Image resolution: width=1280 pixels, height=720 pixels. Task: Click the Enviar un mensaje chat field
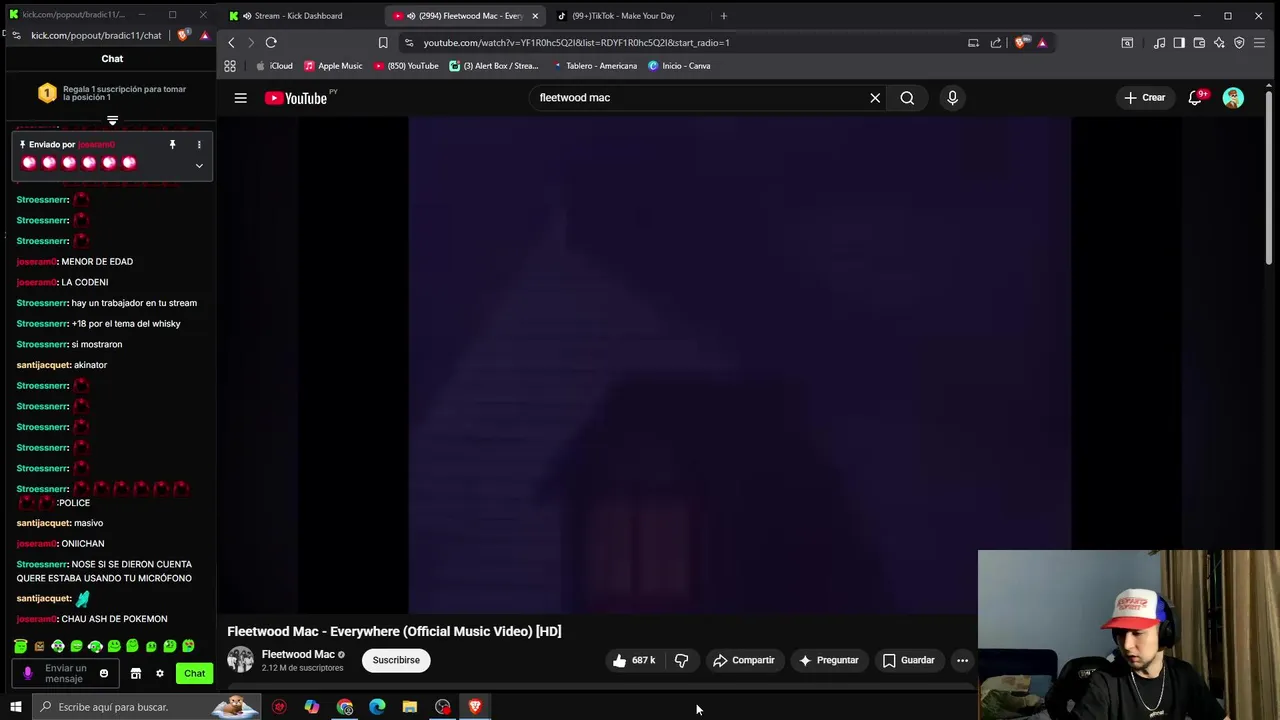click(66, 673)
